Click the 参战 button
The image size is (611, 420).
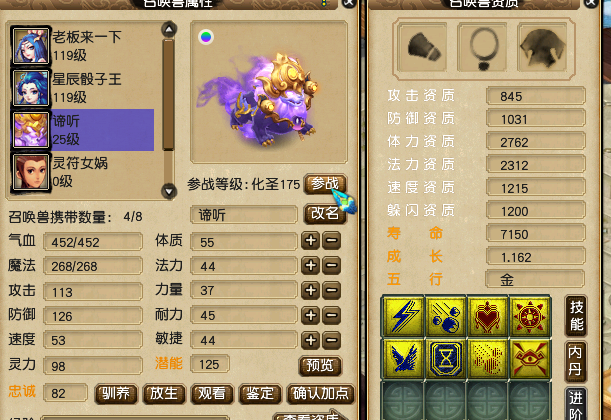[x=325, y=184]
